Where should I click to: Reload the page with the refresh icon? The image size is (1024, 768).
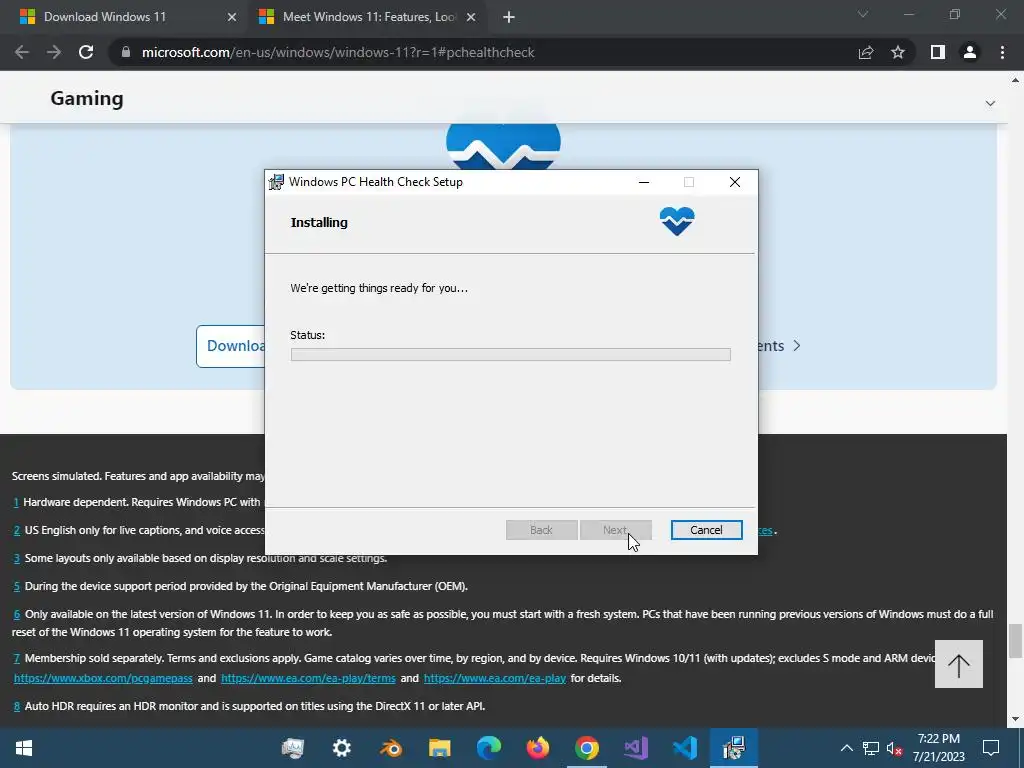[x=86, y=52]
